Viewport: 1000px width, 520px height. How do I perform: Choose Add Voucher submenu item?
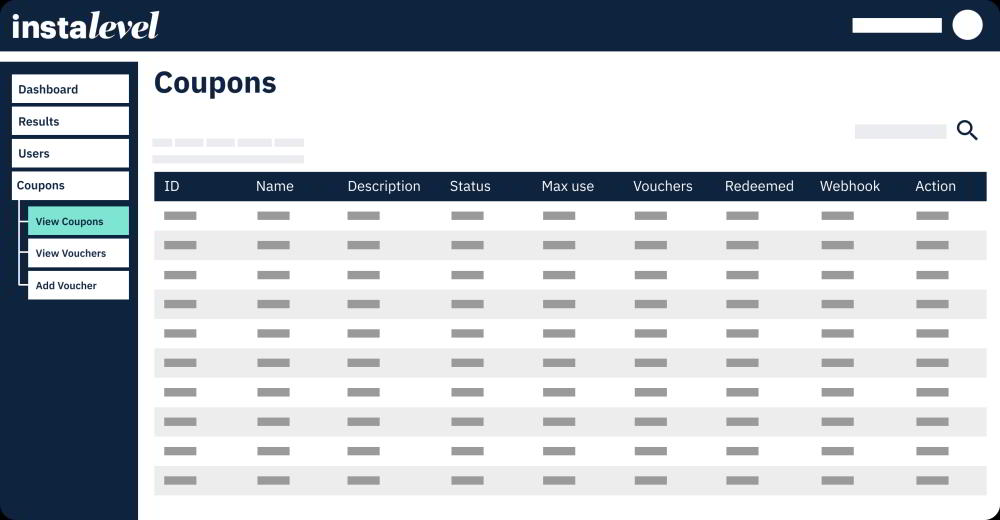coord(78,285)
